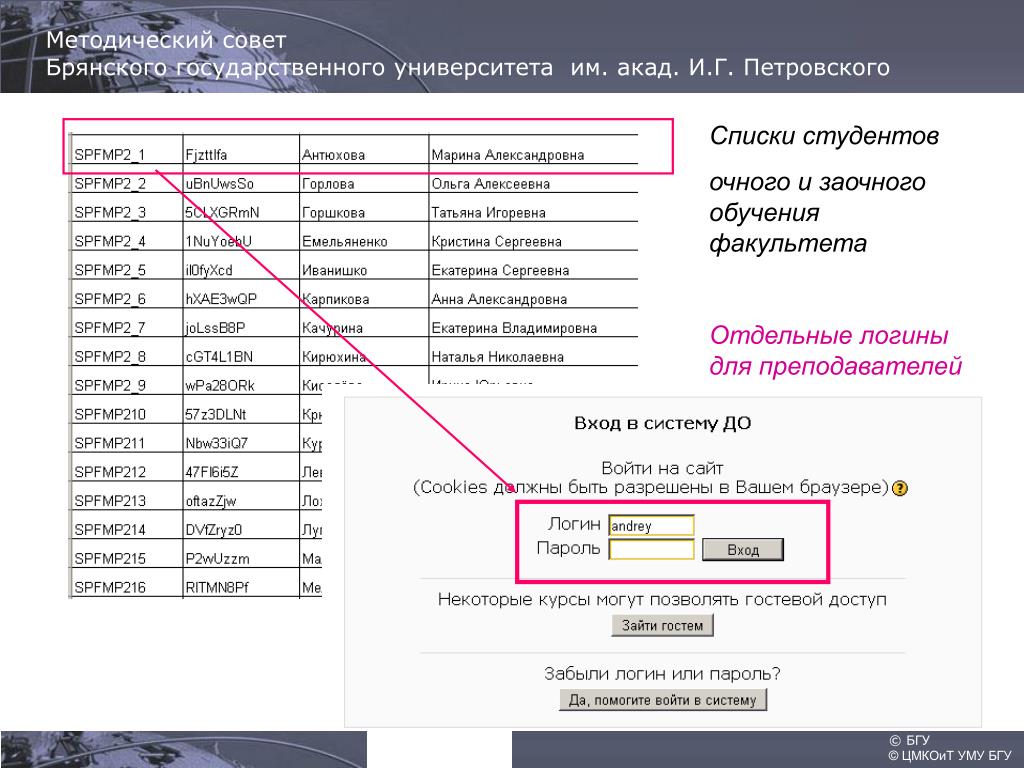
Task: Click name cell Татьяна Игоревна
Action: (533, 207)
